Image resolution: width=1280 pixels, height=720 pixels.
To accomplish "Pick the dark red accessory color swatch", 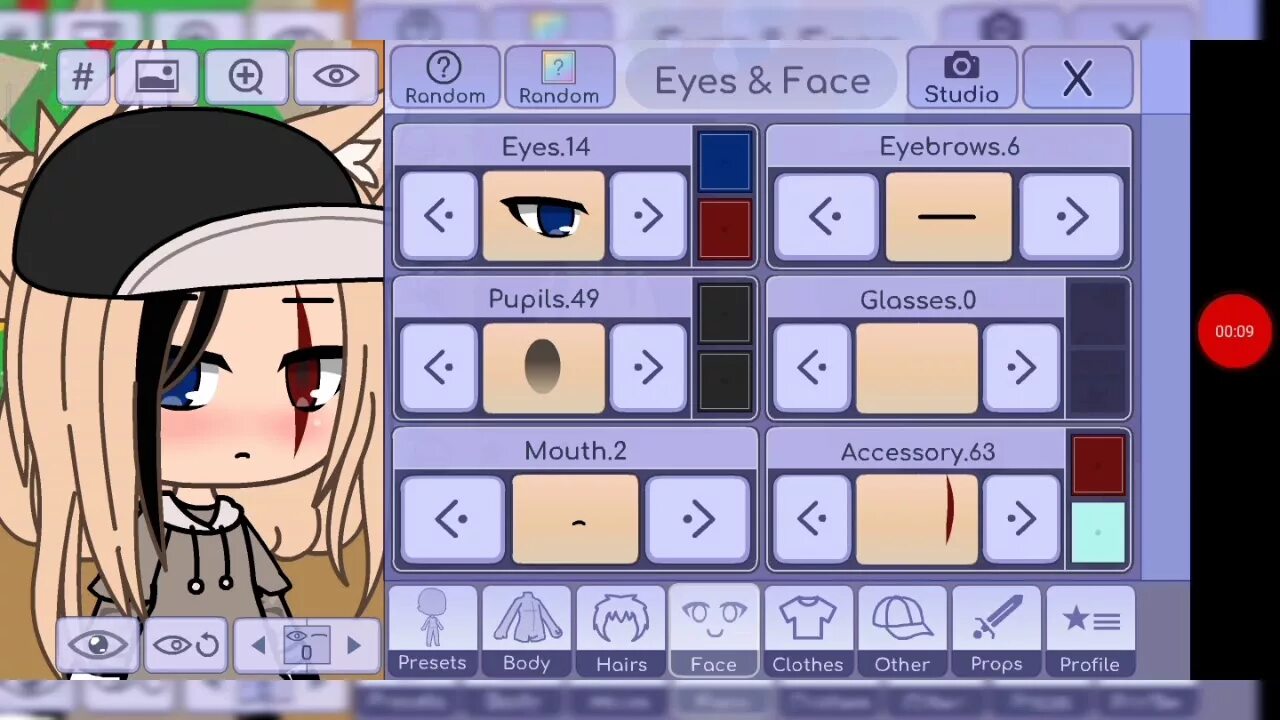I will coord(1098,465).
